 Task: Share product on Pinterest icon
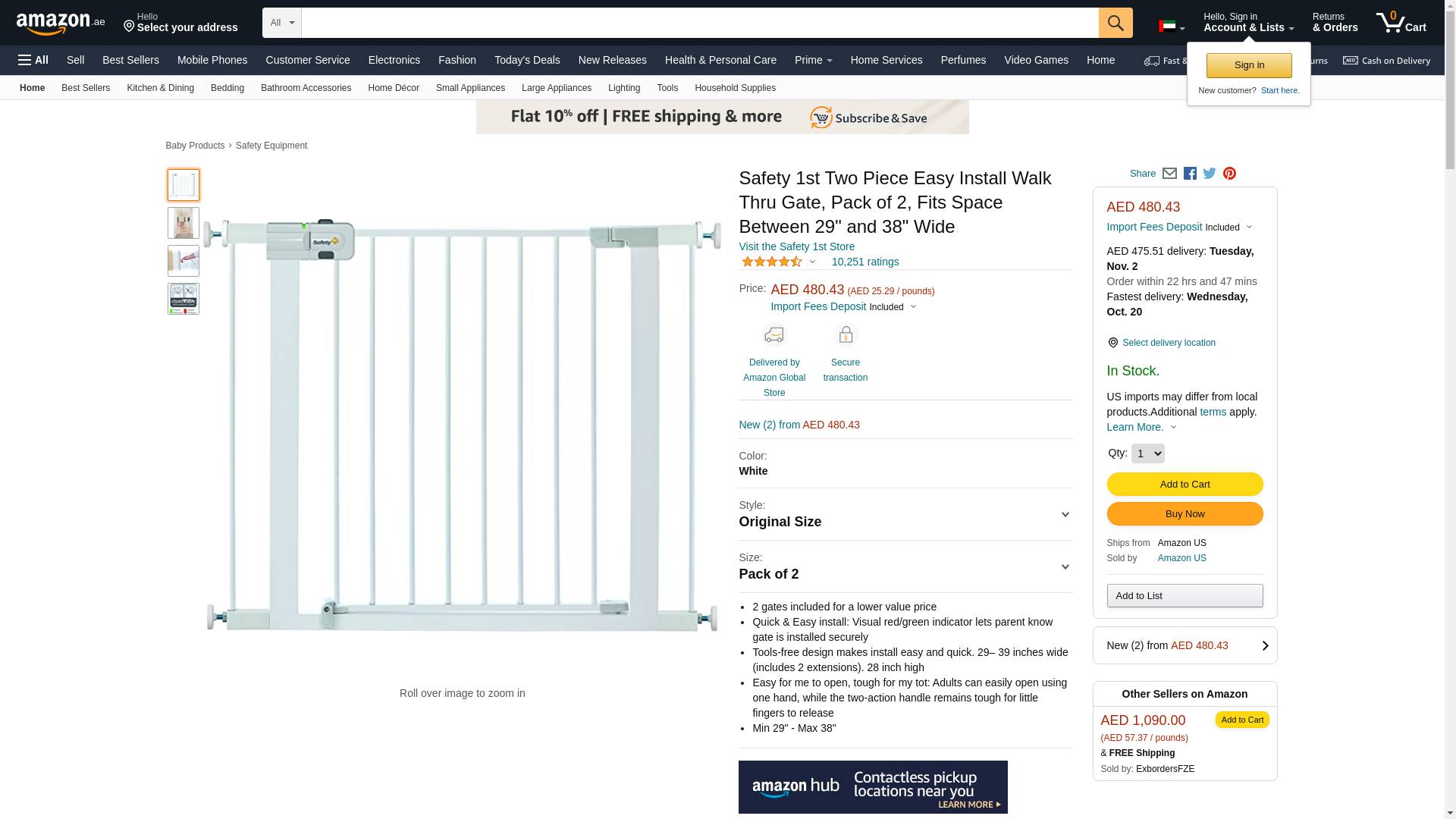tap(1229, 174)
